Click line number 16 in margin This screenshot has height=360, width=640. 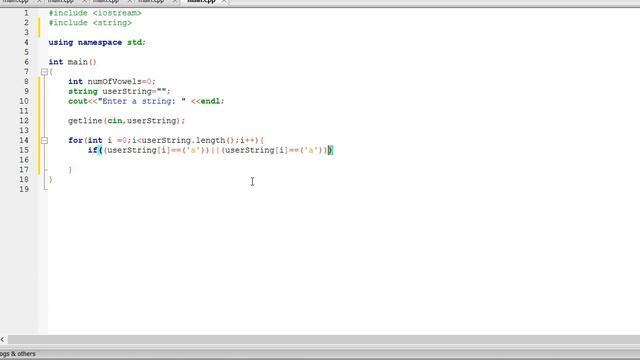point(24,160)
